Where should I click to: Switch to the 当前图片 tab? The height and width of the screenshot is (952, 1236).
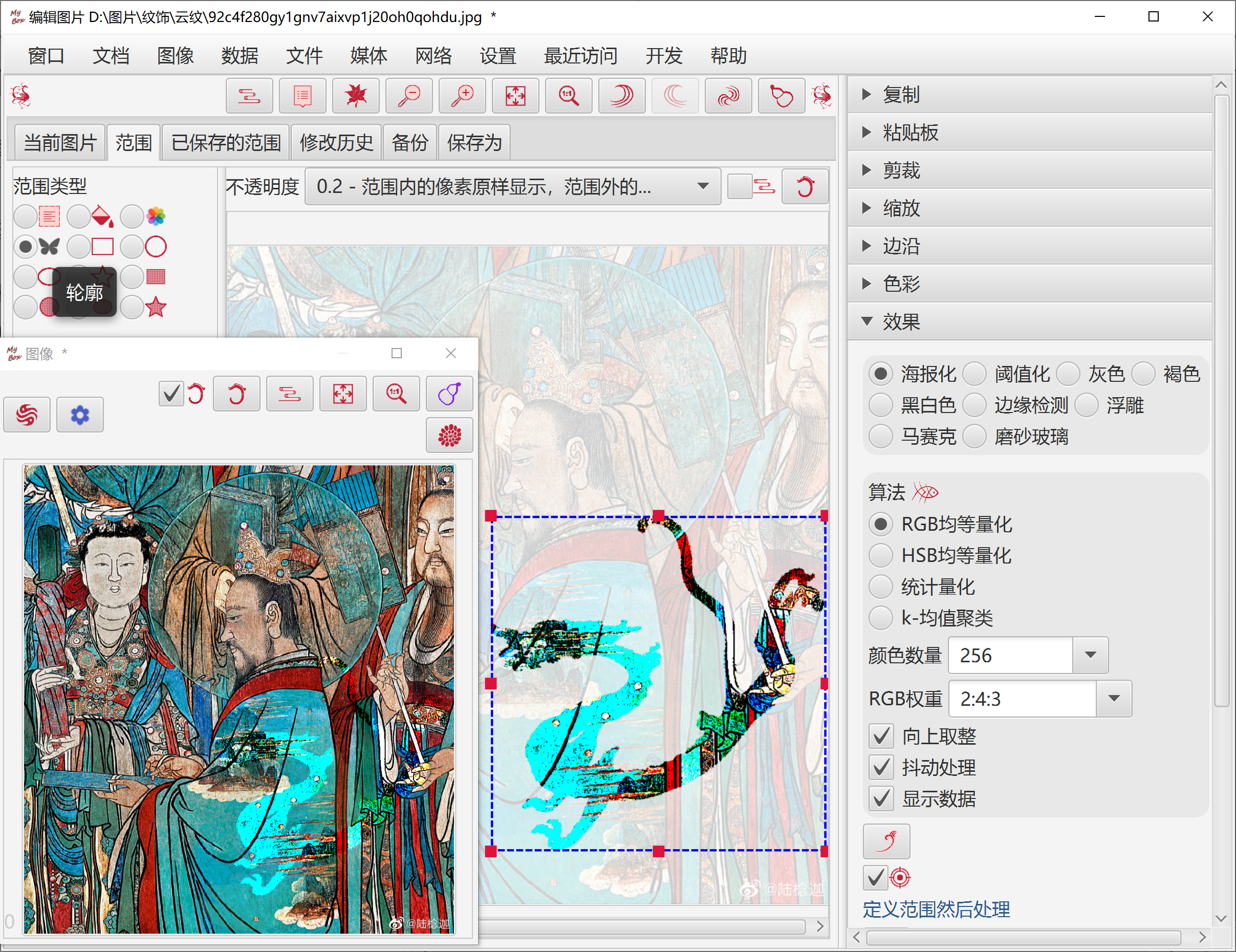click(60, 143)
